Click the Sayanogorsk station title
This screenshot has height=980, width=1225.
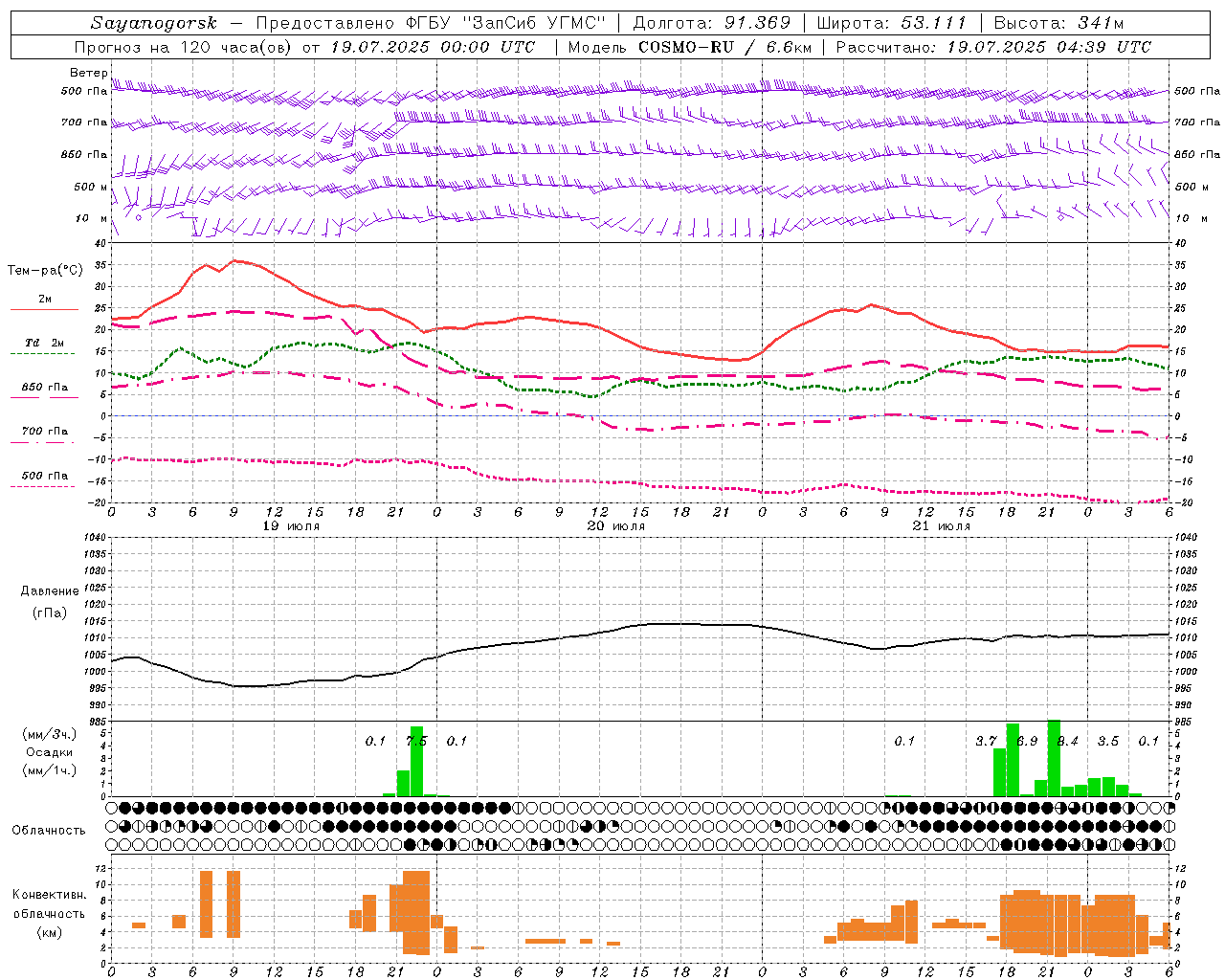click(x=154, y=23)
